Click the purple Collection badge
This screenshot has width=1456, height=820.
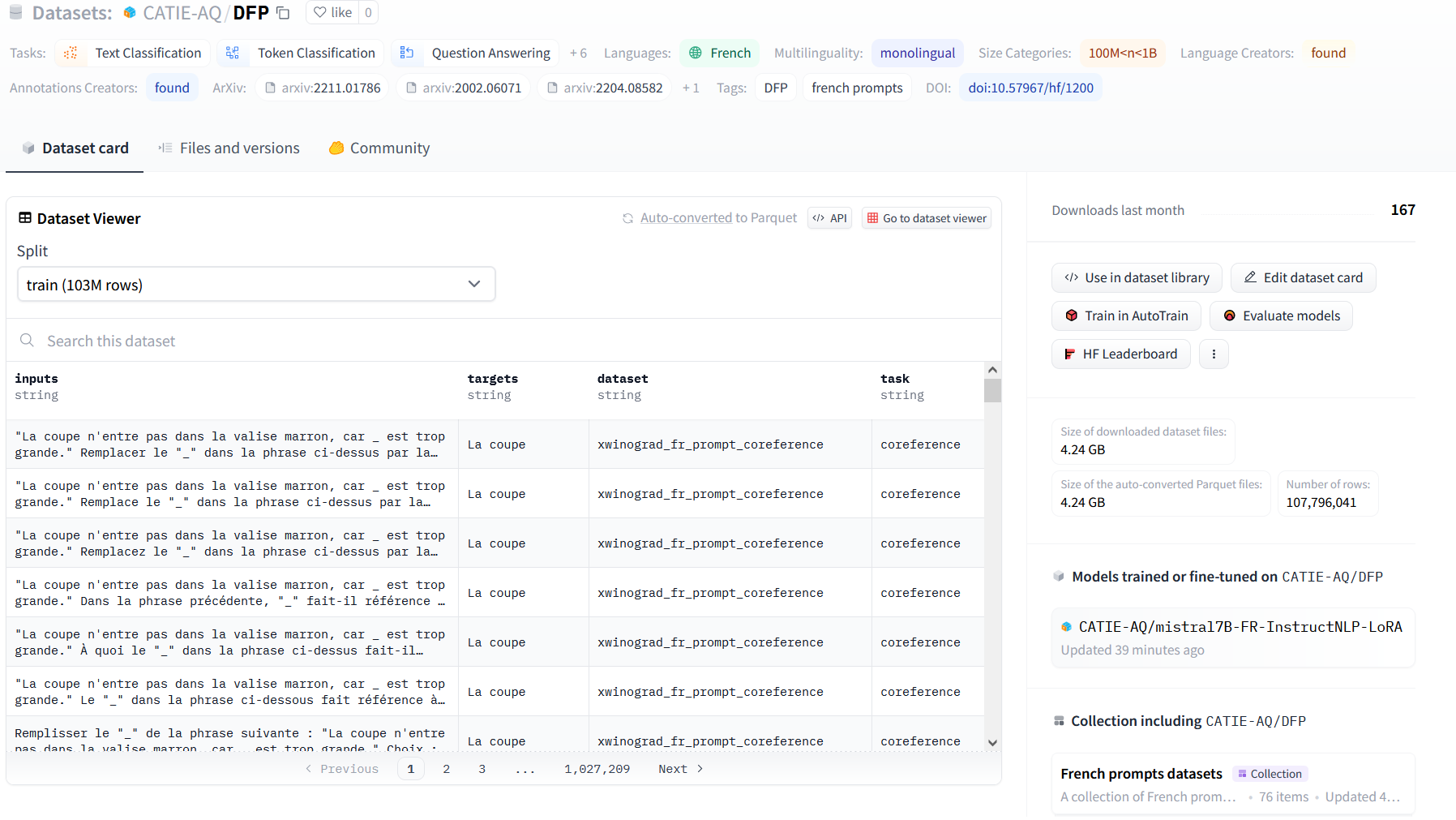click(1270, 774)
